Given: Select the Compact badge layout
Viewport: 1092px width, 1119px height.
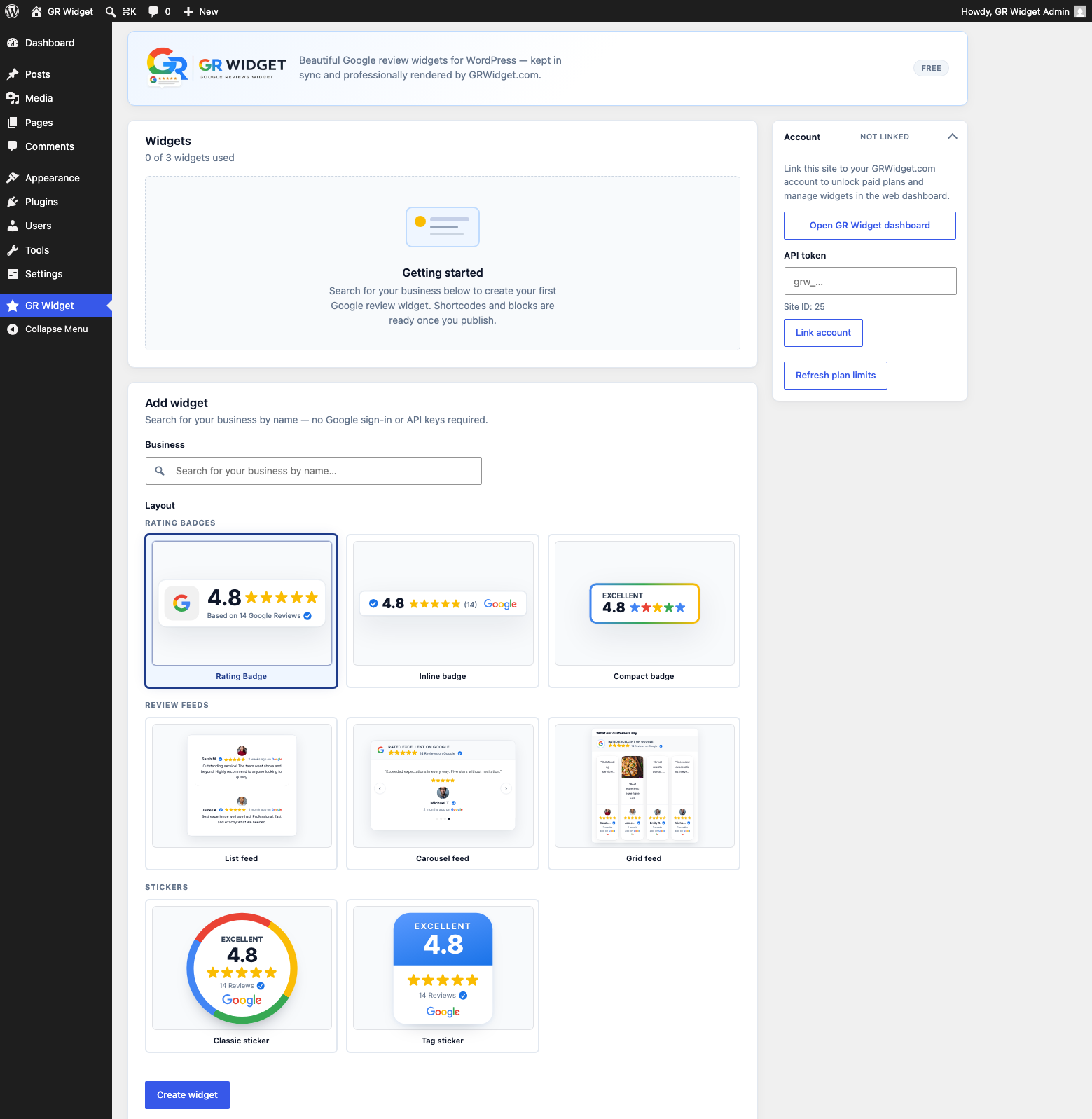Looking at the screenshot, I should pyautogui.click(x=644, y=611).
